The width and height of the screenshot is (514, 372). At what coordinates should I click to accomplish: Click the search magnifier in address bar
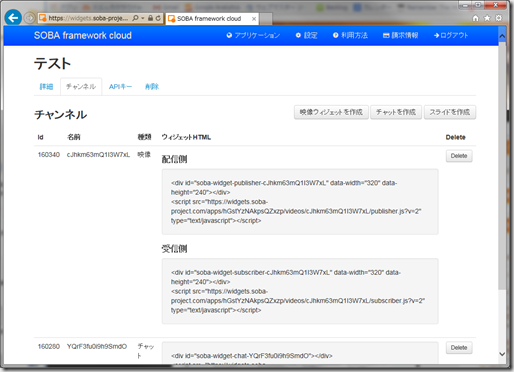(135, 18)
